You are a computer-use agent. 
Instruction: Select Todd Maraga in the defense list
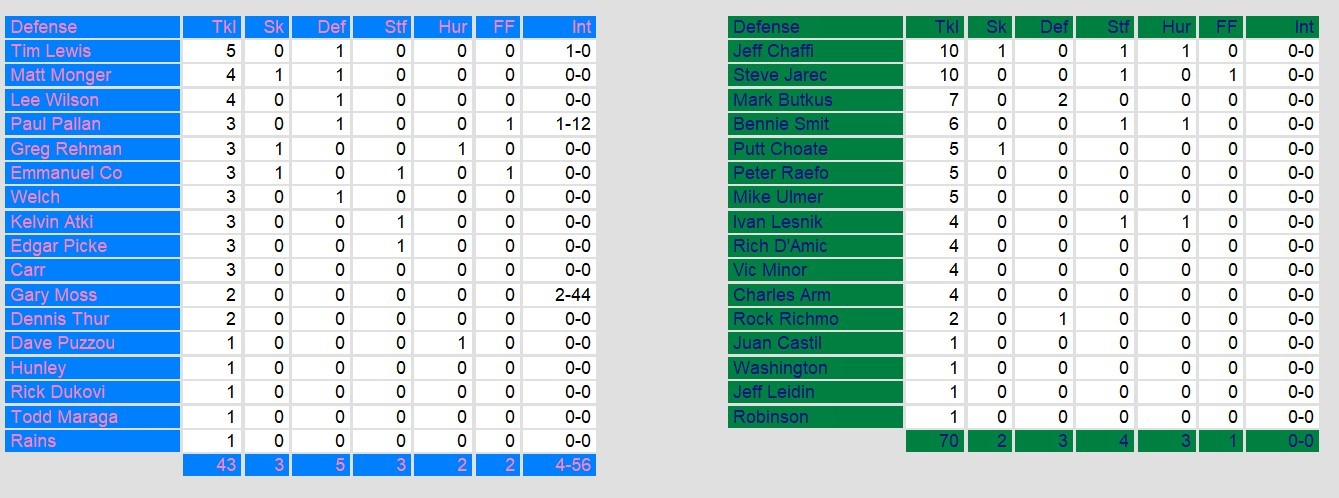click(x=64, y=417)
